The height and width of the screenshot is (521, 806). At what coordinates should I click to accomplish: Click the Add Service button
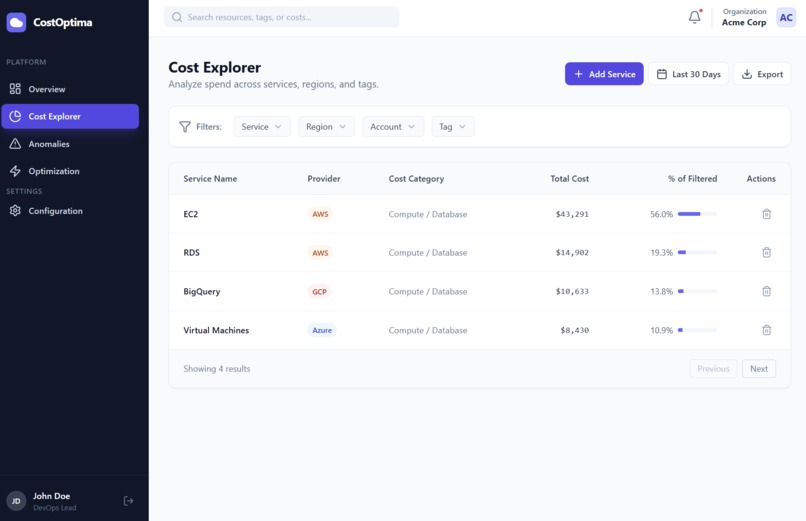pyautogui.click(x=604, y=74)
